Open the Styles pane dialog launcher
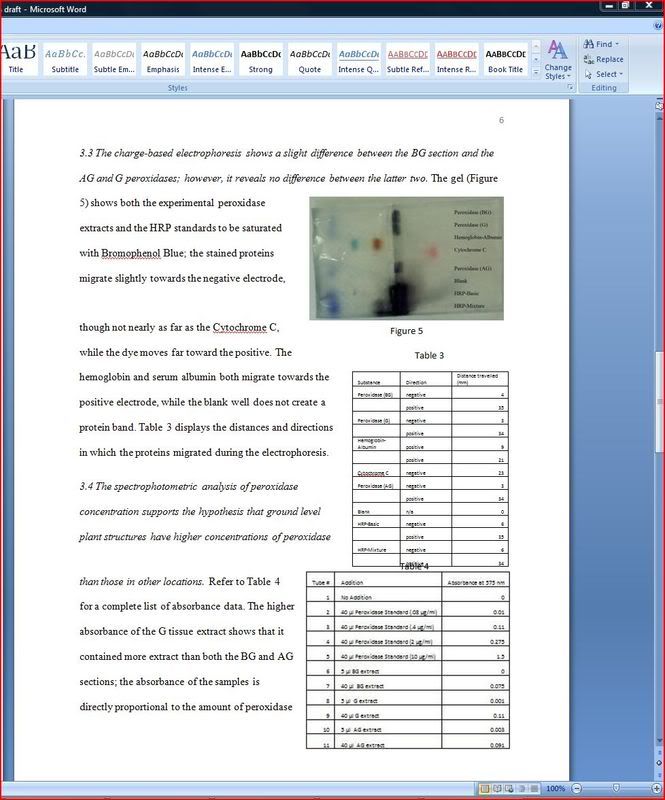Image resolution: width=665 pixels, height=800 pixels. click(x=570, y=88)
